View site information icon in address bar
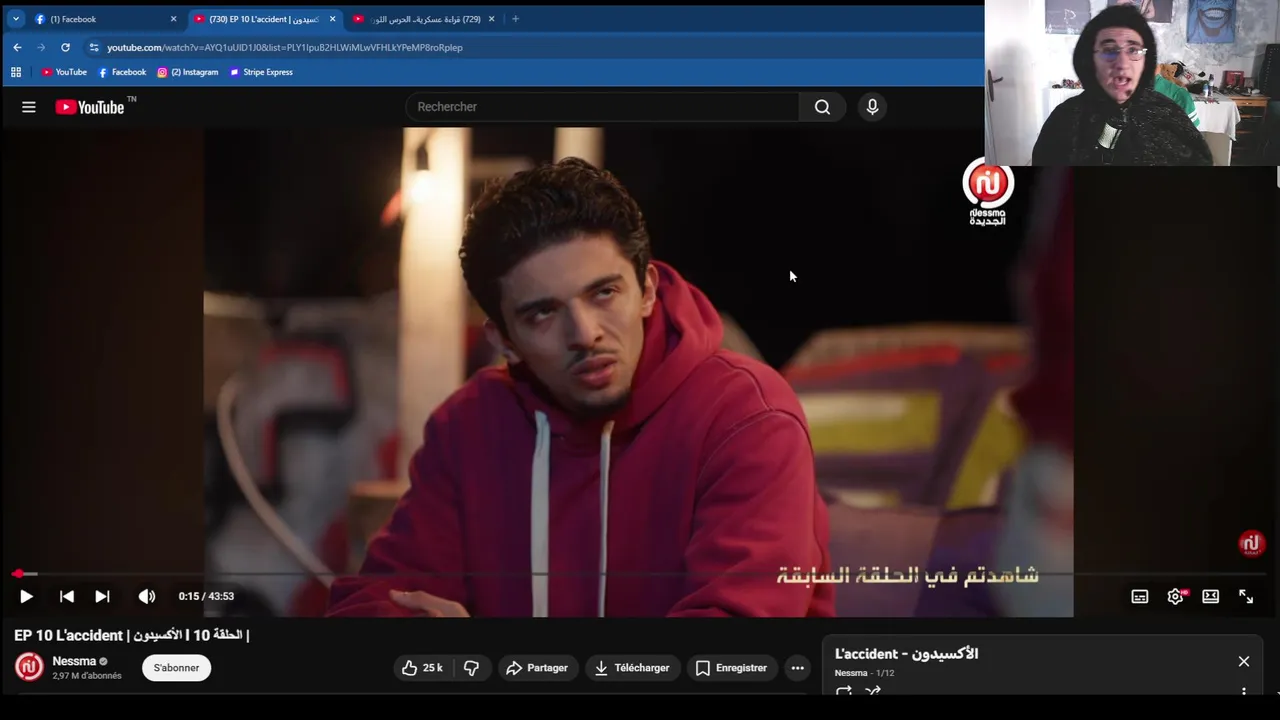The height and width of the screenshot is (720, 1280). 94,47
